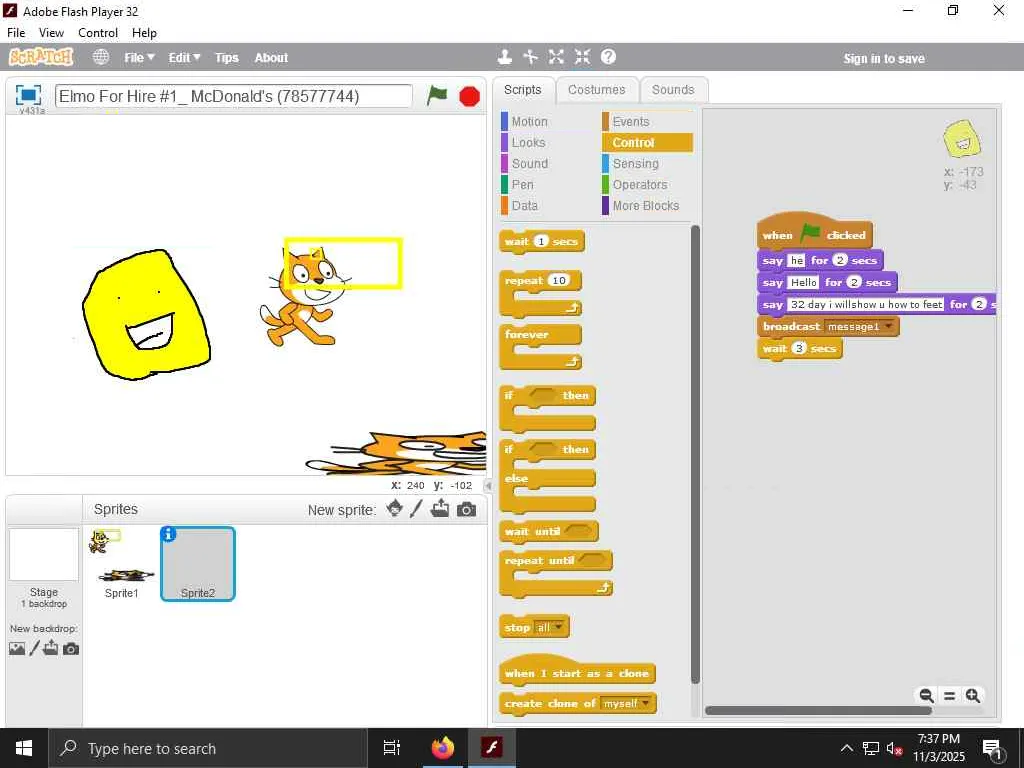Viewport: 1024px width, 768px height.
Task: Open Windows Start menu
Action: (x=24, y=748)
